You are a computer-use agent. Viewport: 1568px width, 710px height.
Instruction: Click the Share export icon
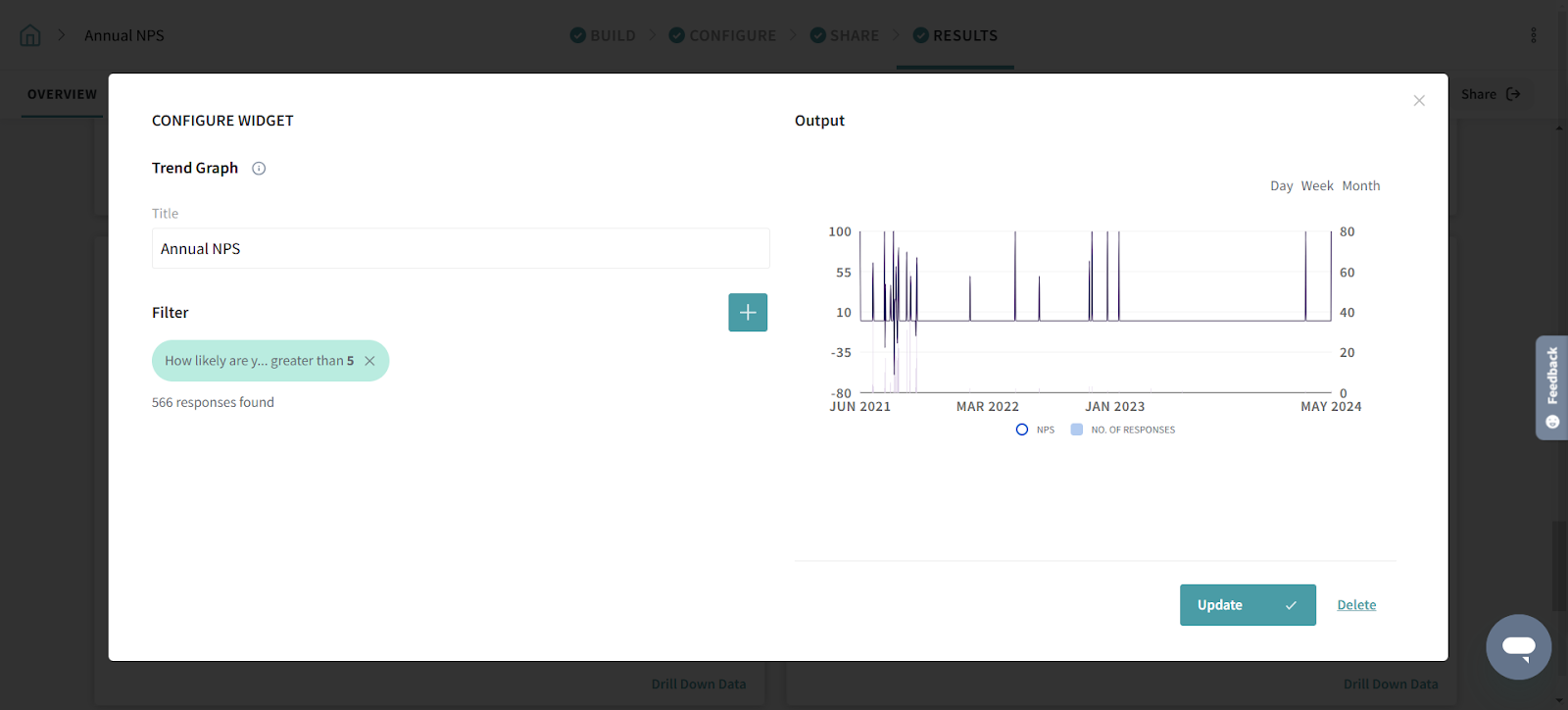click(1513, 94)
